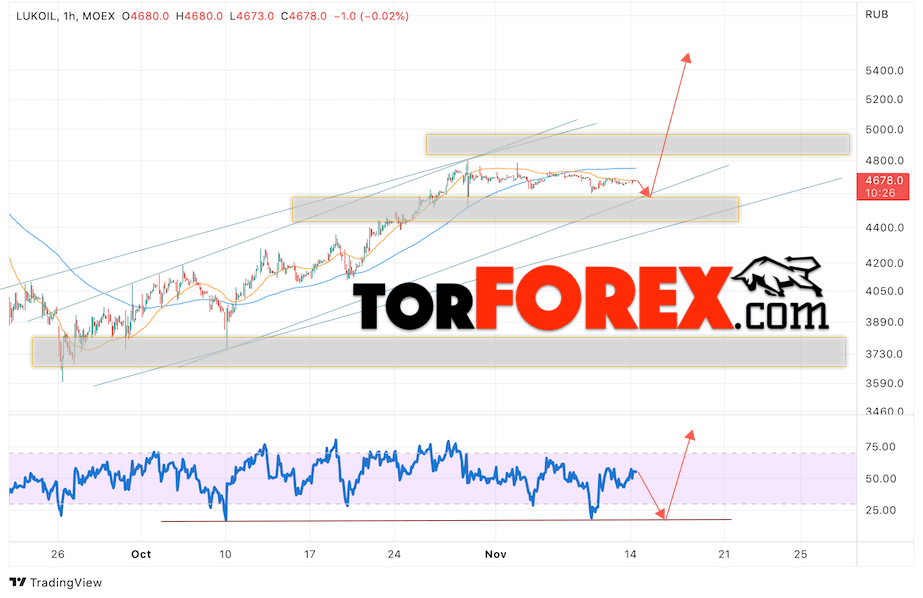The image size is (923, 598).
Task: Click the 26 date axis label
Action: (58, 554)
